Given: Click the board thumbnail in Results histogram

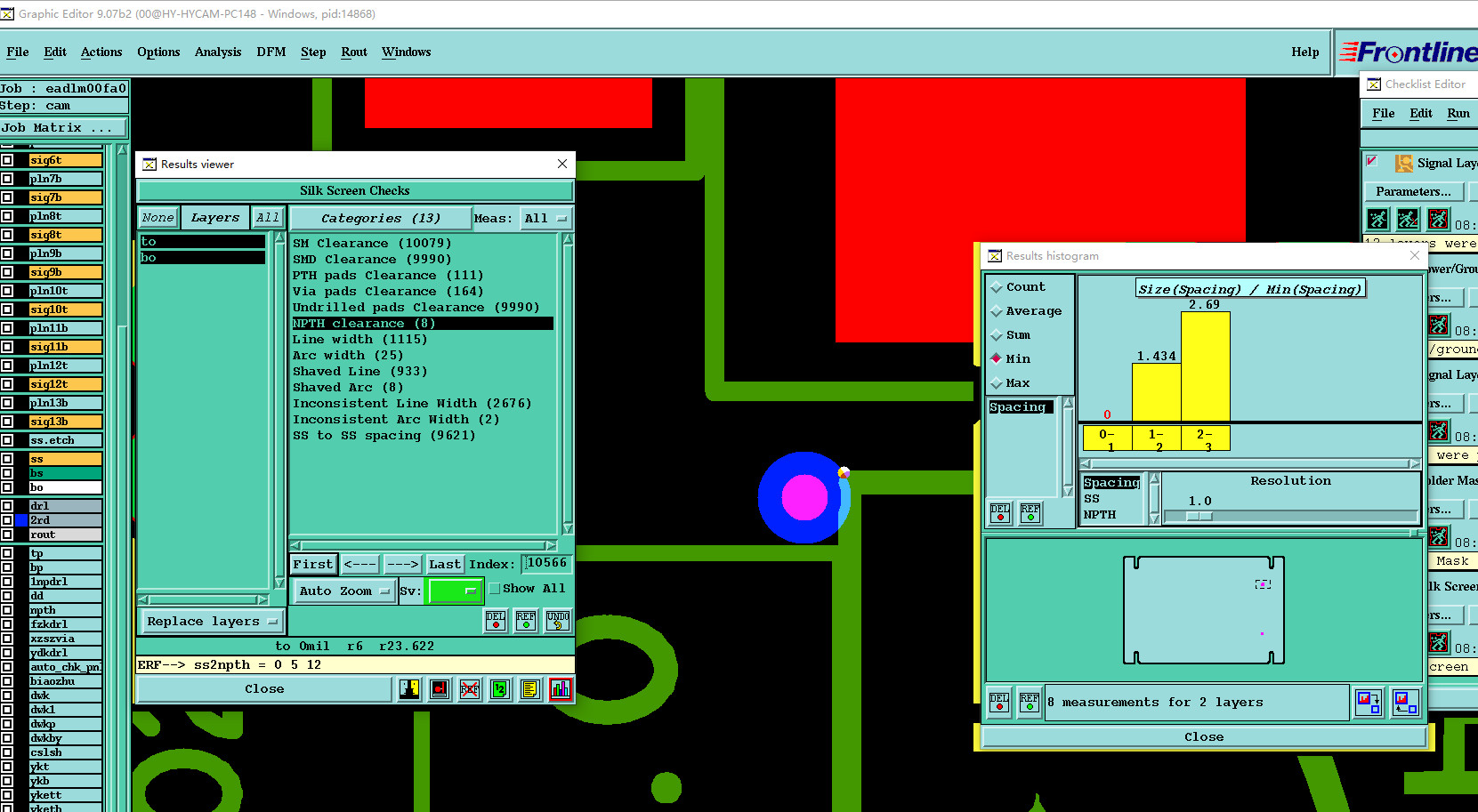Looking at the screenshot, I should point(1203,610).
